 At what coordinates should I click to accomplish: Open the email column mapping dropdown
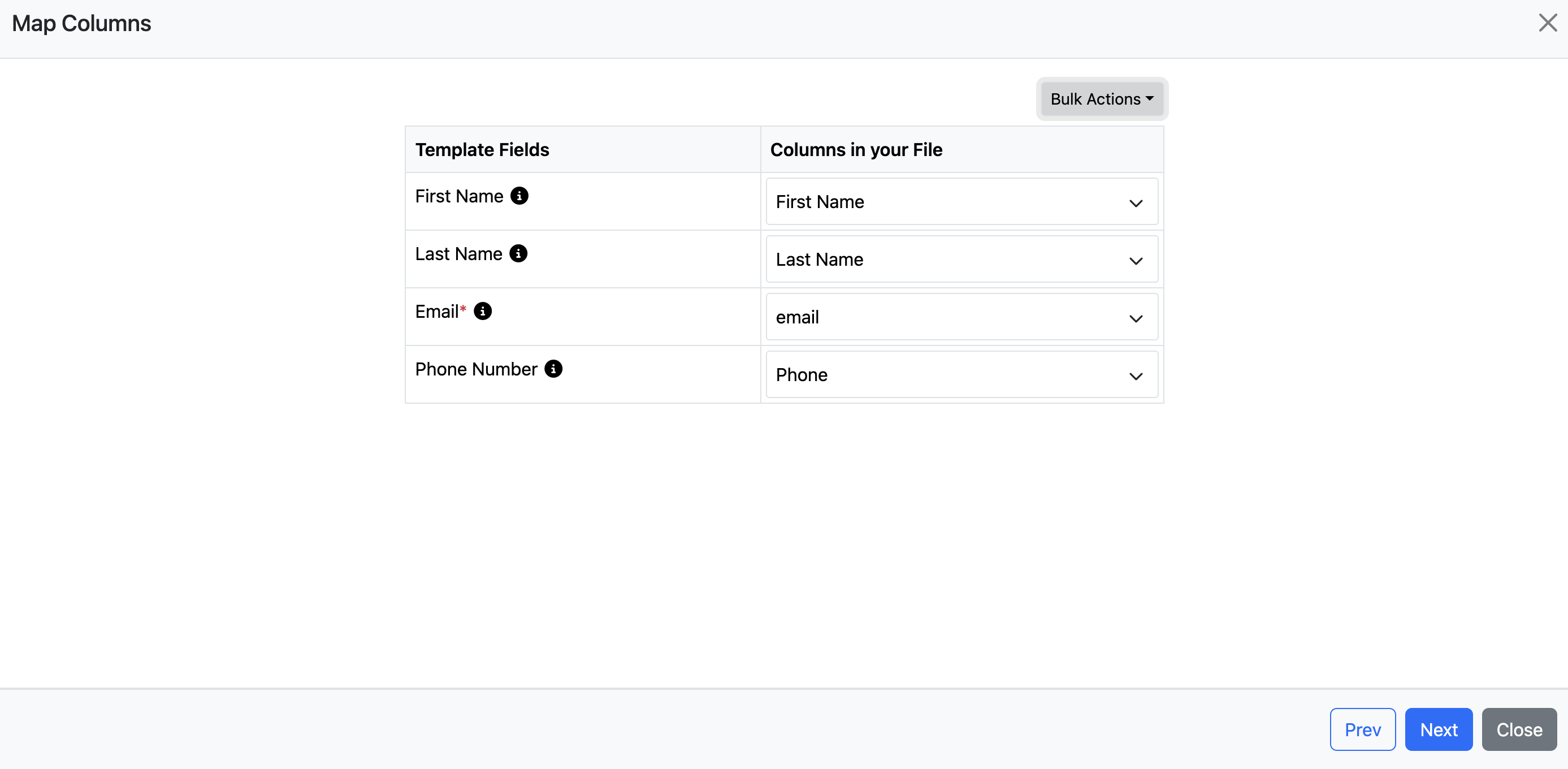[x=961, y=317]
